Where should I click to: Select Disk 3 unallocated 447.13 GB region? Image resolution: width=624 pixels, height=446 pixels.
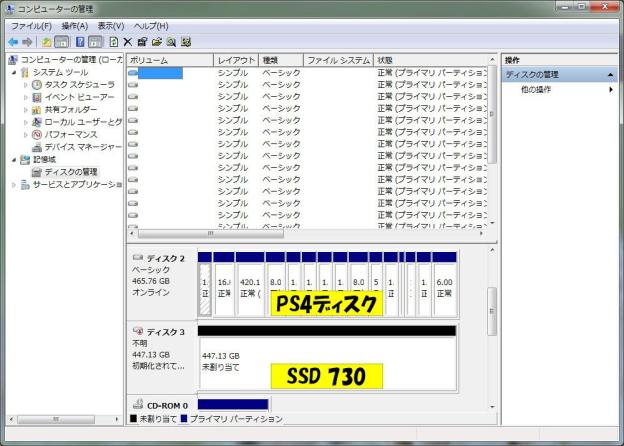pos(326,362)
